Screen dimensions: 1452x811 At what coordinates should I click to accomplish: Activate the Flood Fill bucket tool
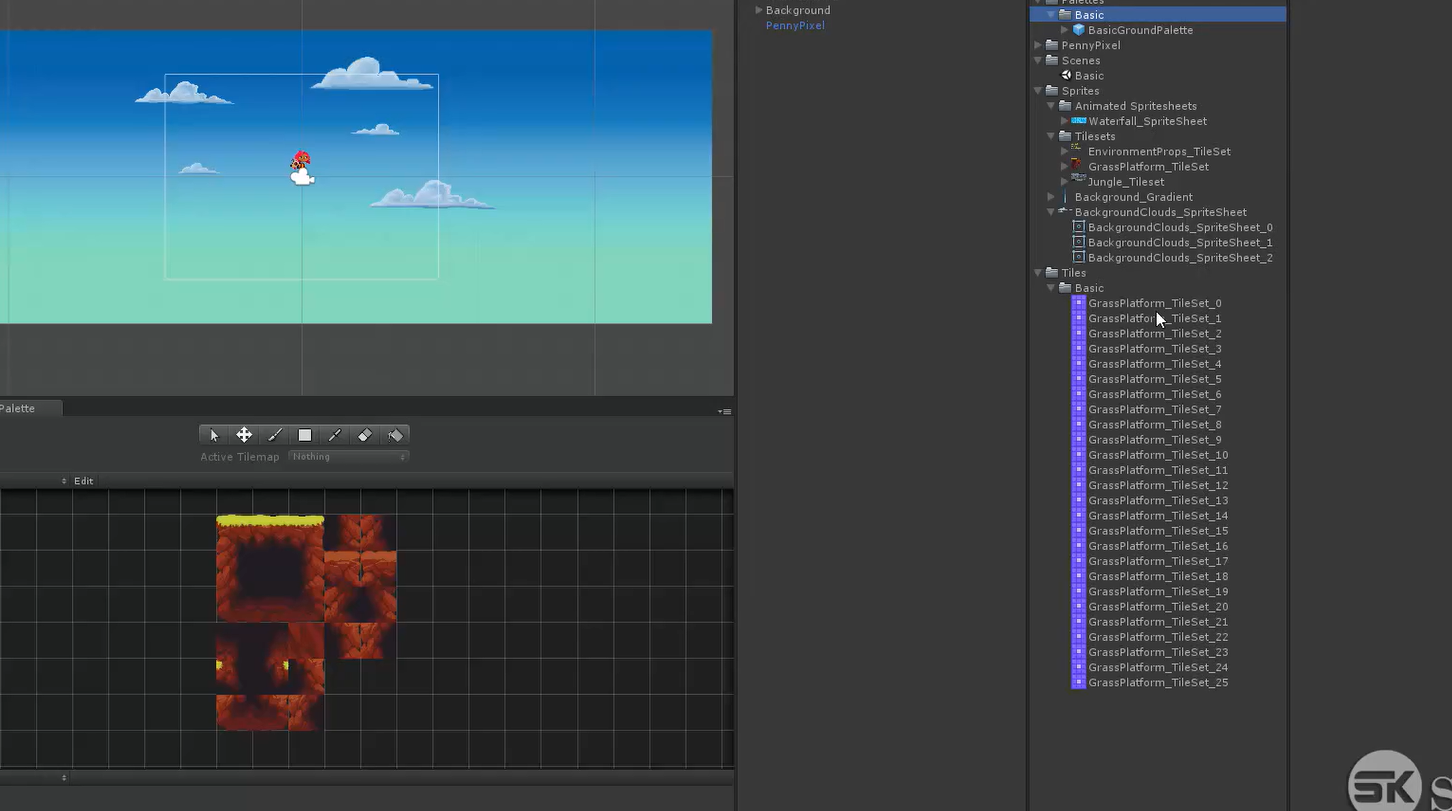point(396,435)
